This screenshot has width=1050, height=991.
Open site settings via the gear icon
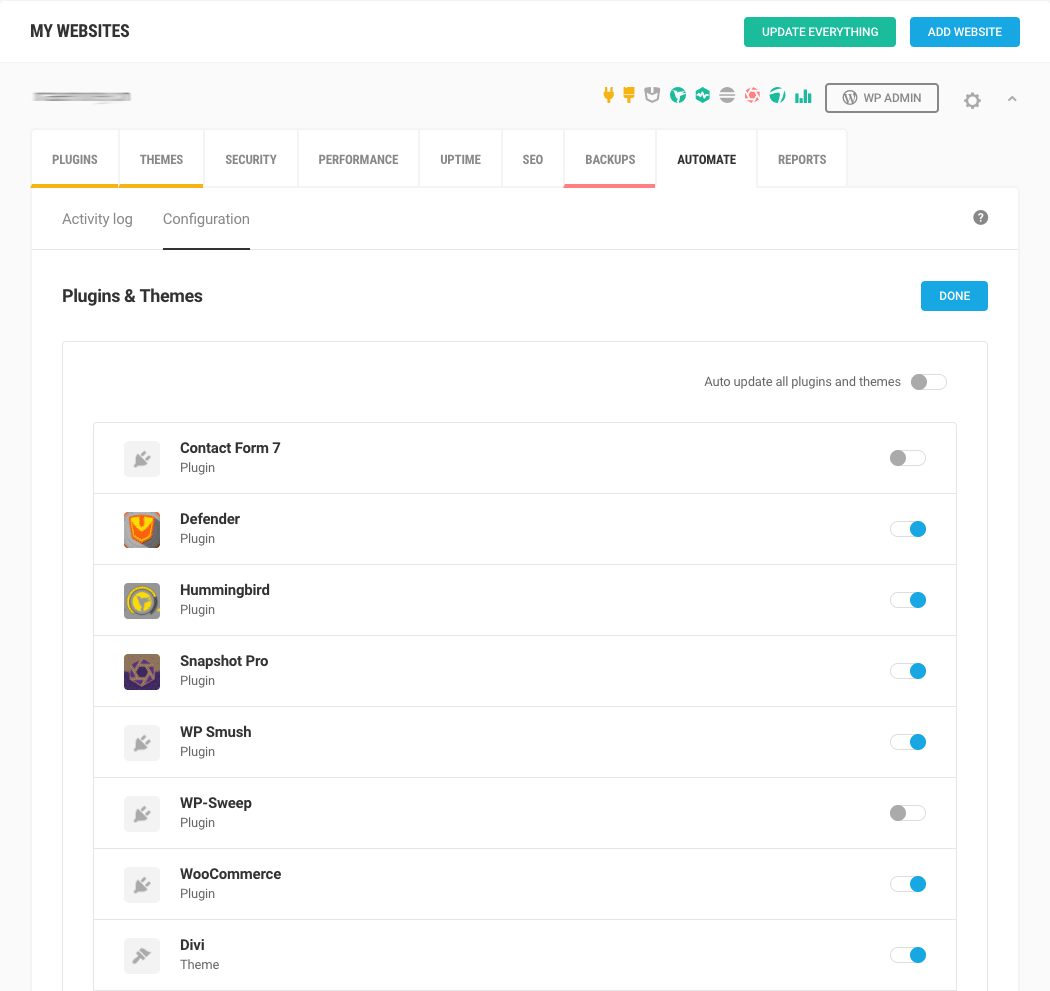point(972,100)
